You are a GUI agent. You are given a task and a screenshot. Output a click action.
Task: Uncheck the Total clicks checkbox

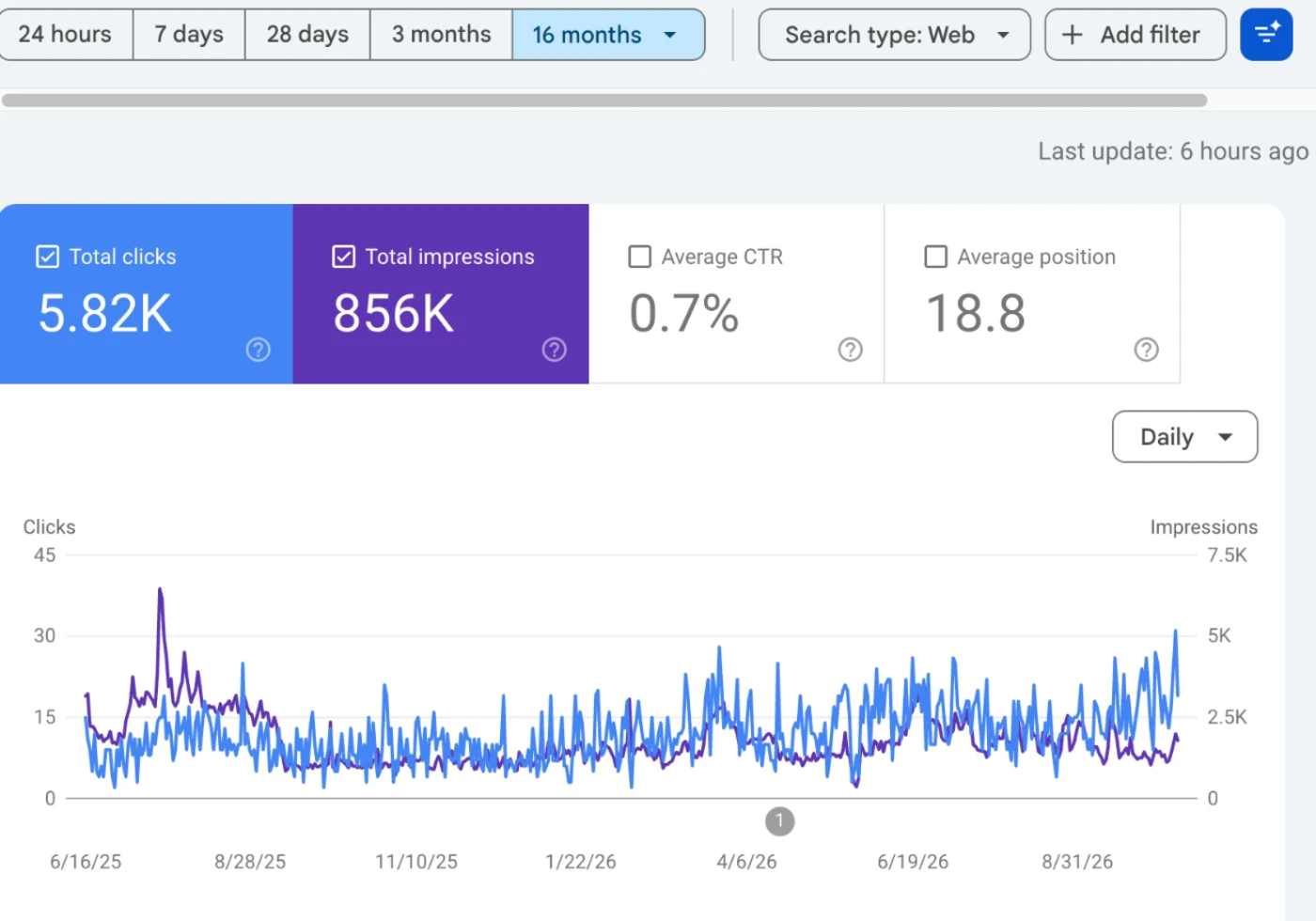point(47,257)
